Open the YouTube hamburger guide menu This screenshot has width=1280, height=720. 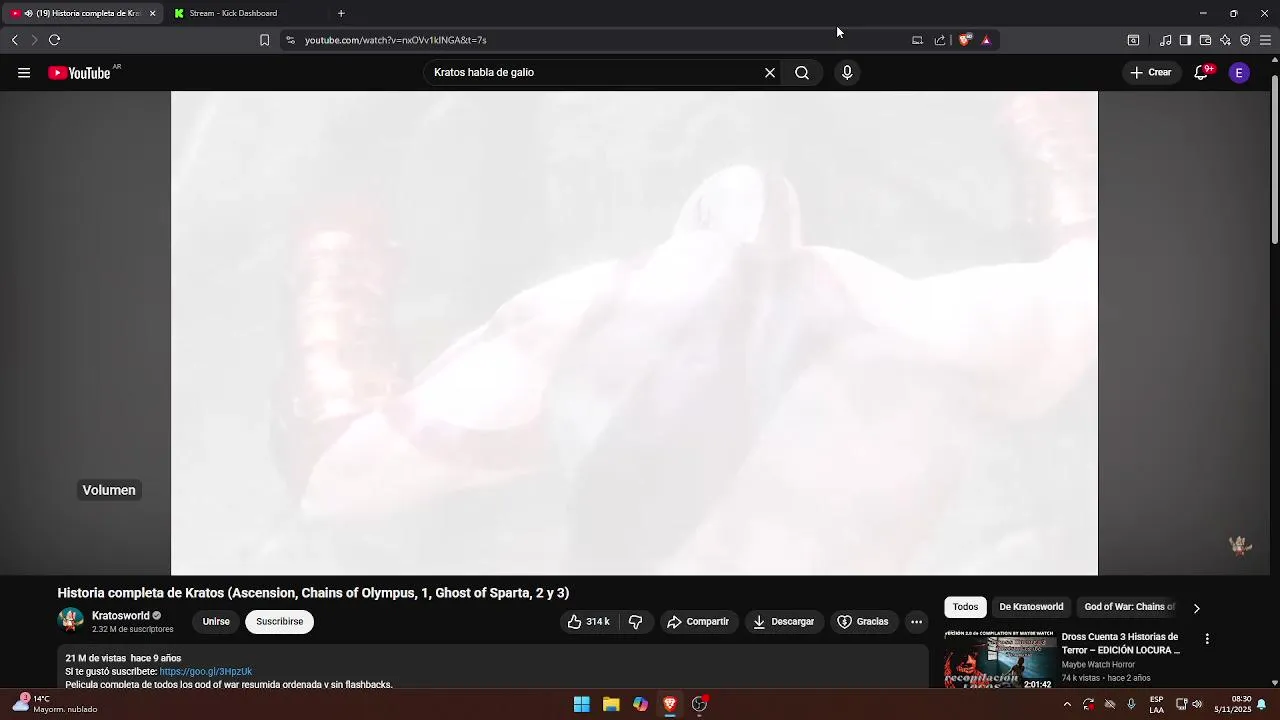[24, 73]
